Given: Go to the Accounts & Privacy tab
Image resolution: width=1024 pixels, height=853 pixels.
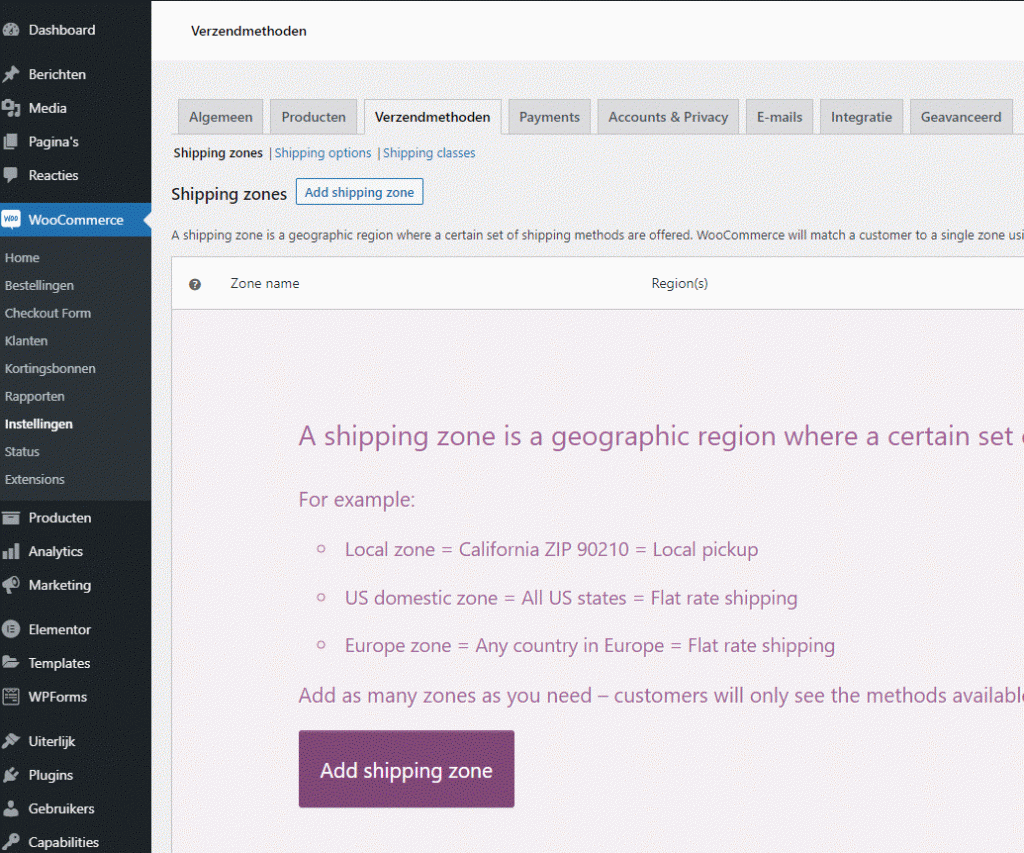Looking at the screenshot, I should (668, 117).
